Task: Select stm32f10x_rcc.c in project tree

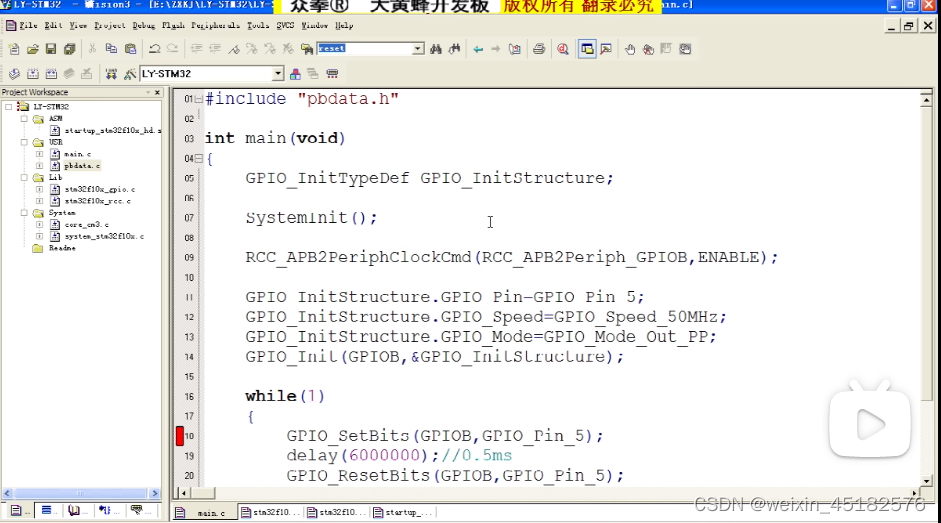Action: click(98, 201)
